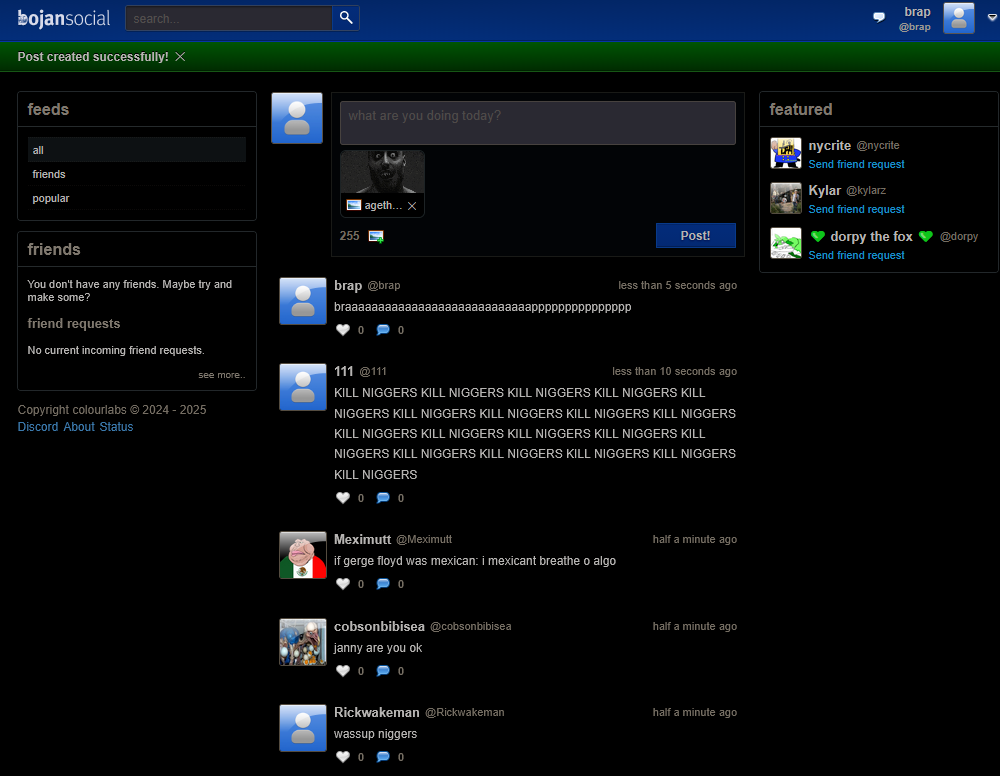
Task: Click cobsonbibisea's avatar picture
Action: click(303, 642)
